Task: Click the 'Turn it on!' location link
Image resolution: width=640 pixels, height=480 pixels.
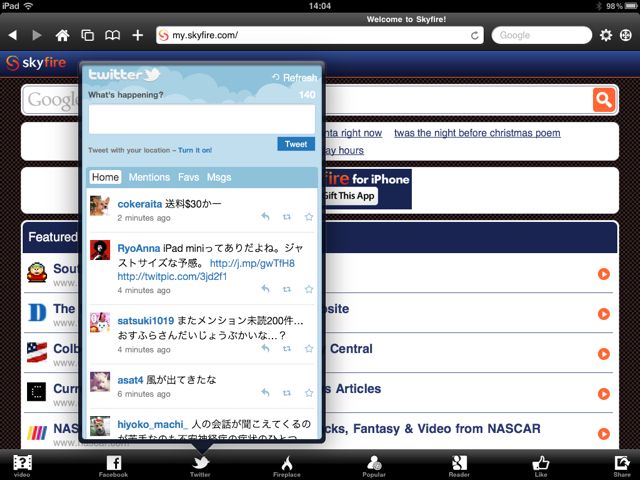Action: [x=195, y=150]
